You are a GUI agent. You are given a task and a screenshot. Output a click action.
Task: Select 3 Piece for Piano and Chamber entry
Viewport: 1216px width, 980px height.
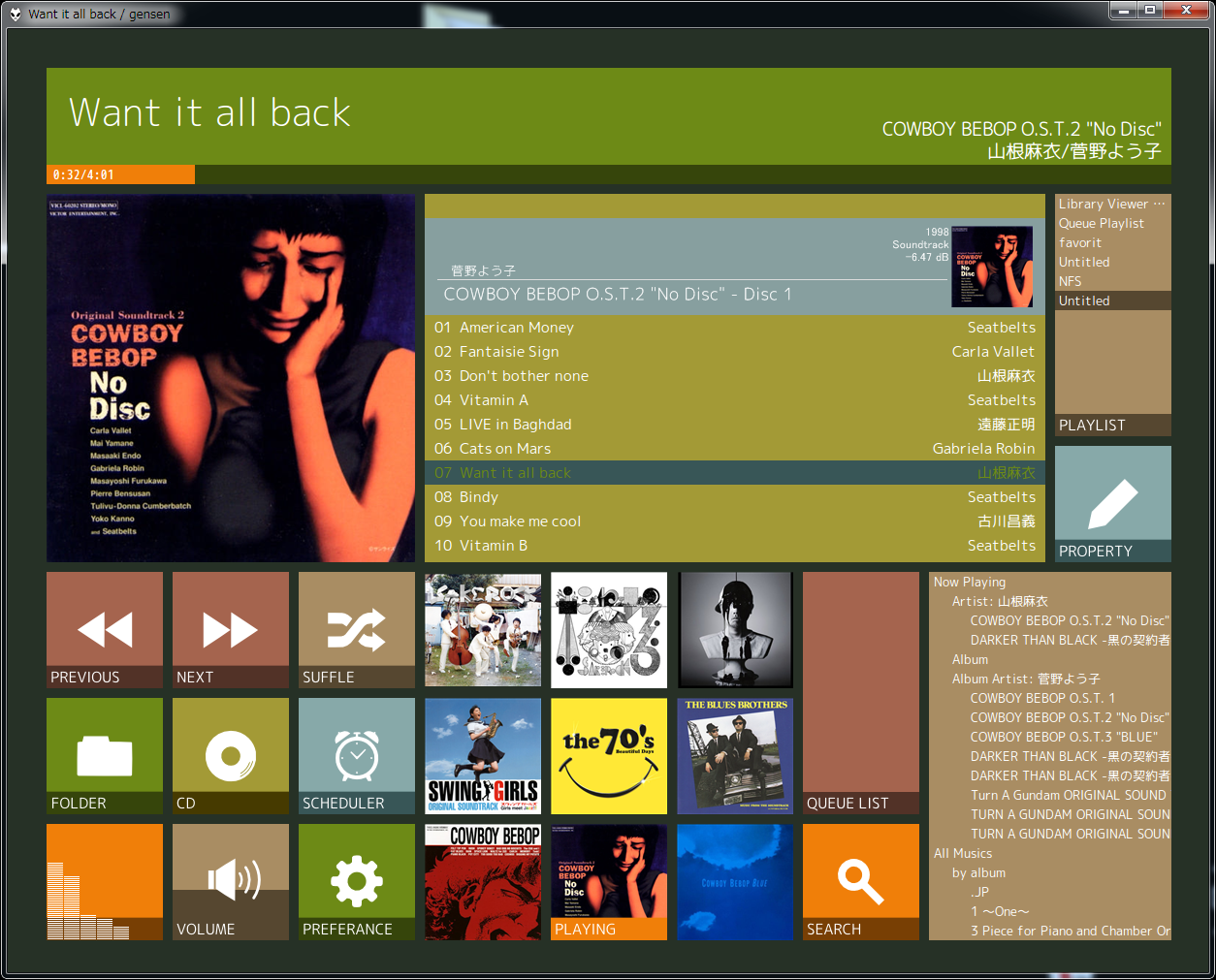[x=1071, y=931]
